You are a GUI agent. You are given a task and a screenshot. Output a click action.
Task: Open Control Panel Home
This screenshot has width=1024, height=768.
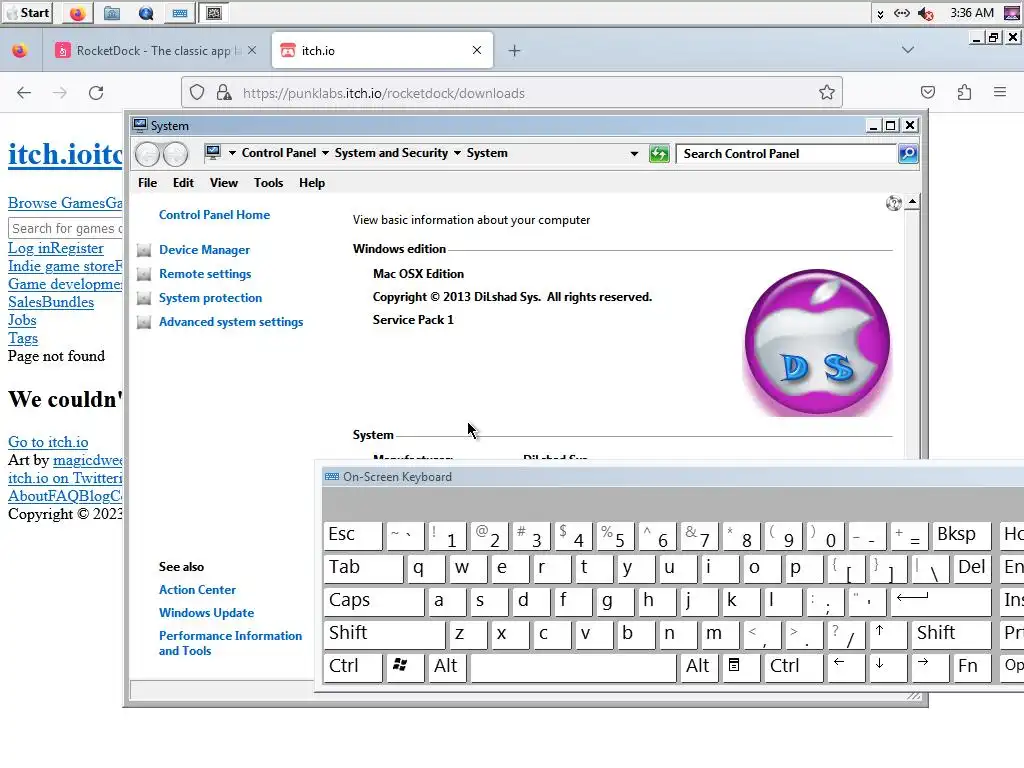pos(214,215)
